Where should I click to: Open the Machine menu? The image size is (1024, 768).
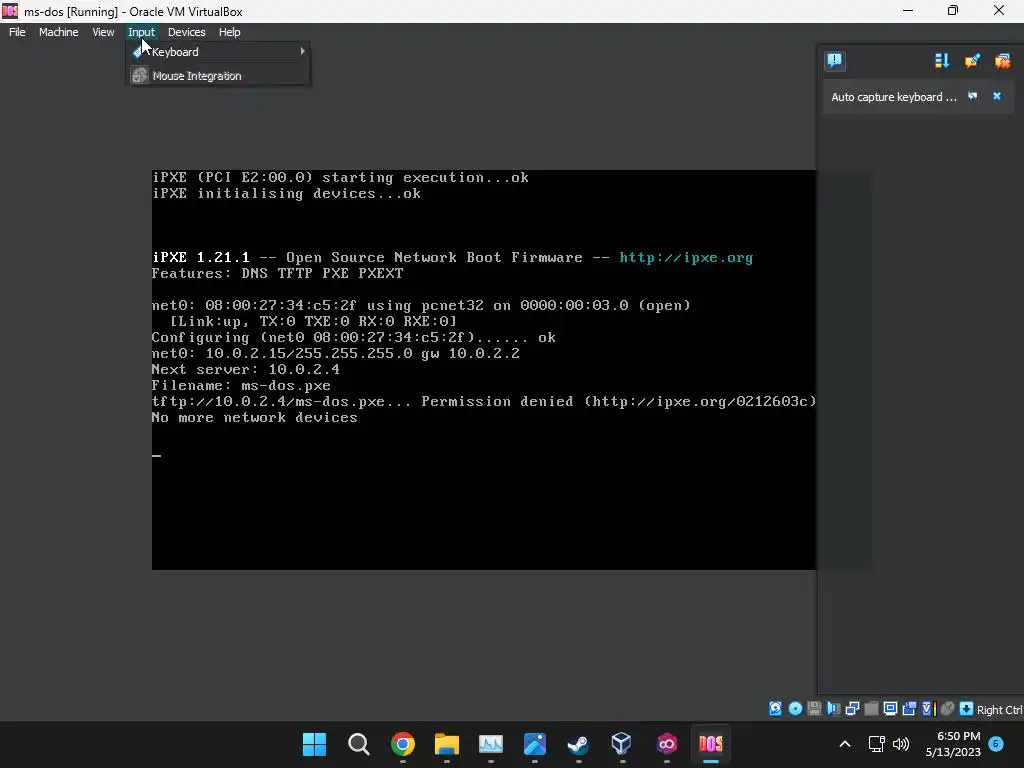click(x=59, y=32)
